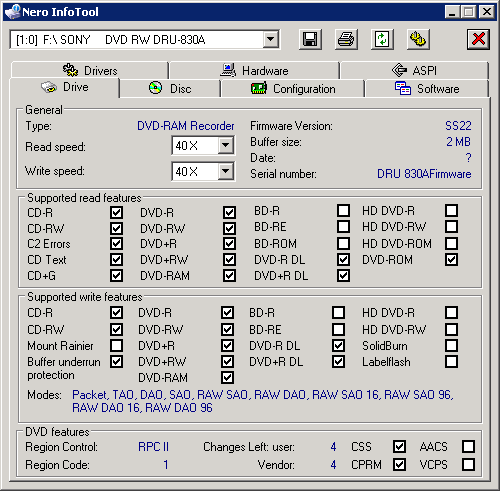Click the Region Code value 1
Viewport: 500px width, 491px height.
[x=166, y=465]
